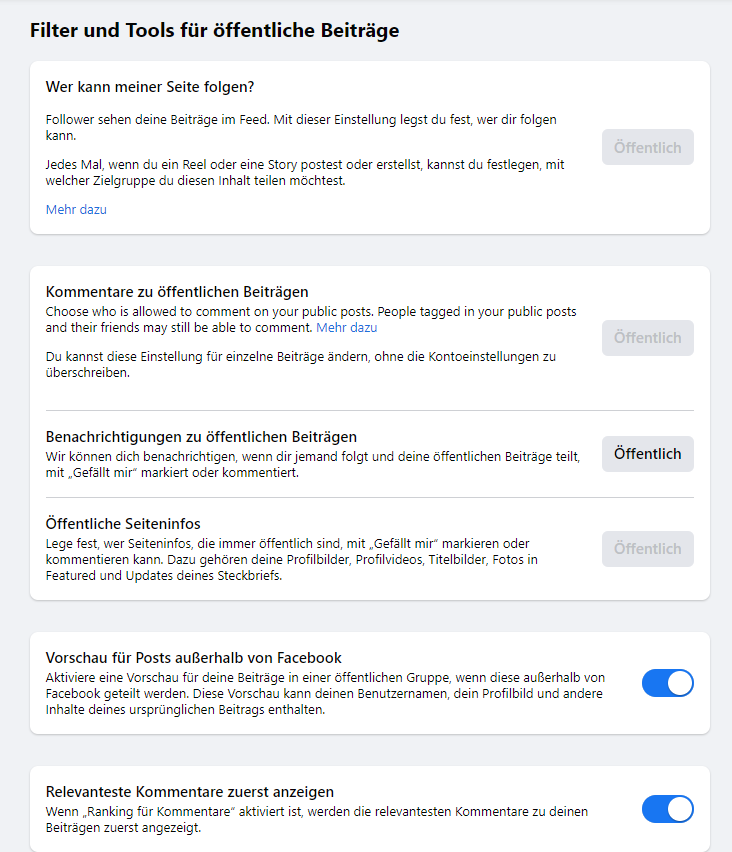The height and width of the screenshot is (852, 732).
Task: Click the Ranking für Kommentare description text
Action: pos(316,819)
